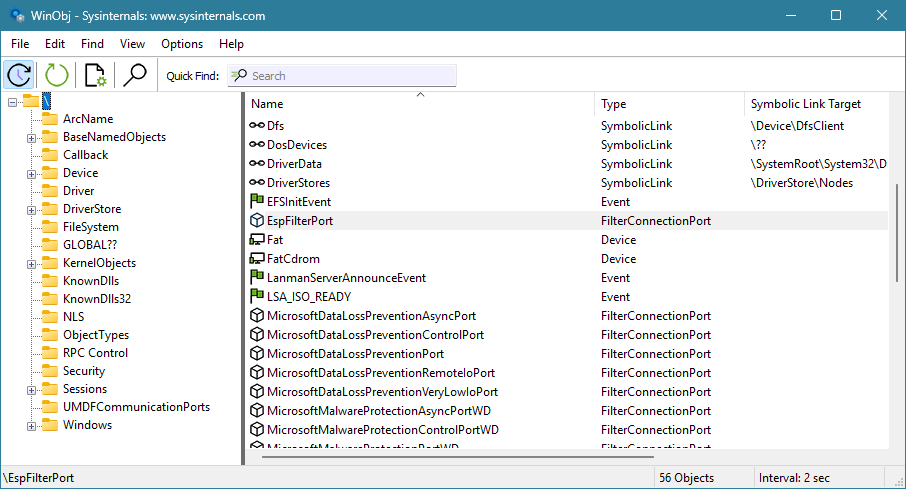Viewport: 906px width, 489px height.
Task: Click the MicrosoftMalwareProtectionAsyncPortWD cube icon
Action: [257, 410]
